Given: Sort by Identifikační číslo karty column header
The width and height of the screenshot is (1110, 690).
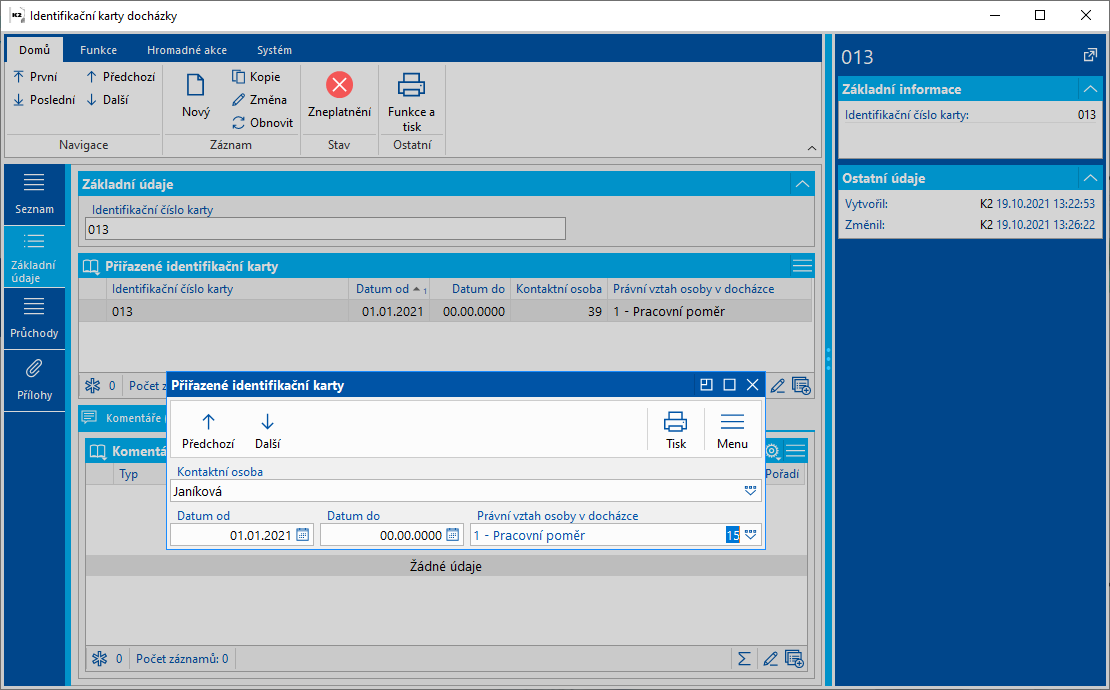Looking at the screenshot, I should pyautogui.click(x=227, y=289).
